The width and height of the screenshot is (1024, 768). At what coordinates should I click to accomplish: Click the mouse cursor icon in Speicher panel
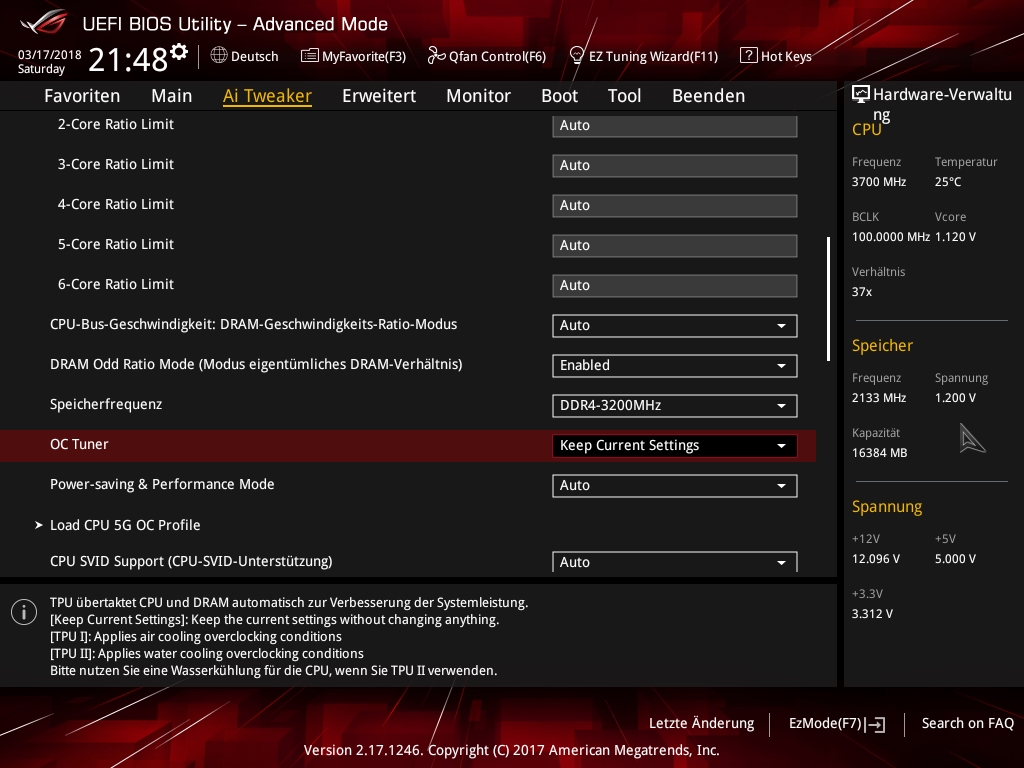(972, 438)
